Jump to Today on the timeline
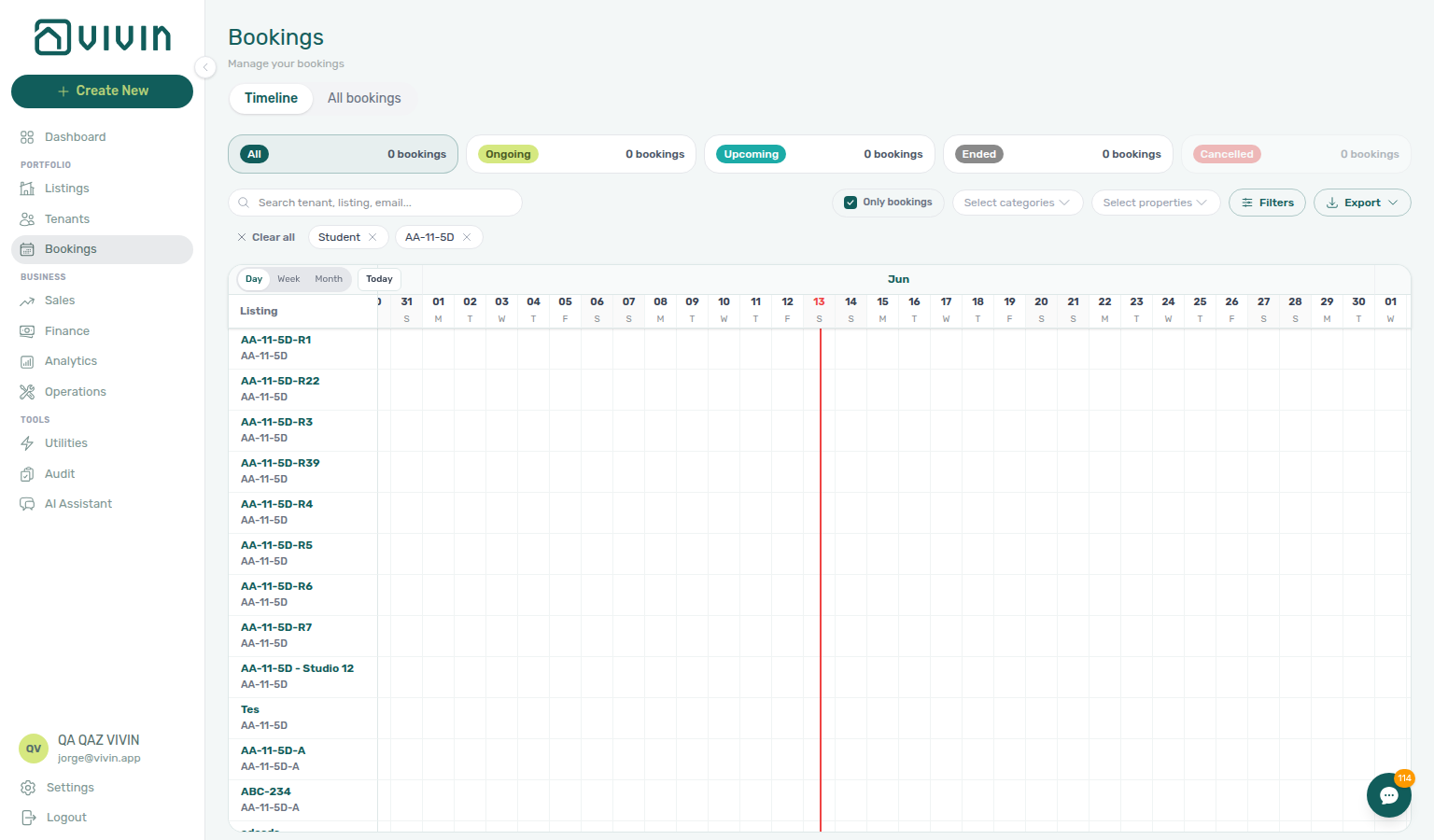Image resolution: width=1434 pixels, height=840 pixels. pyautogui.click(x=379, y=279)
